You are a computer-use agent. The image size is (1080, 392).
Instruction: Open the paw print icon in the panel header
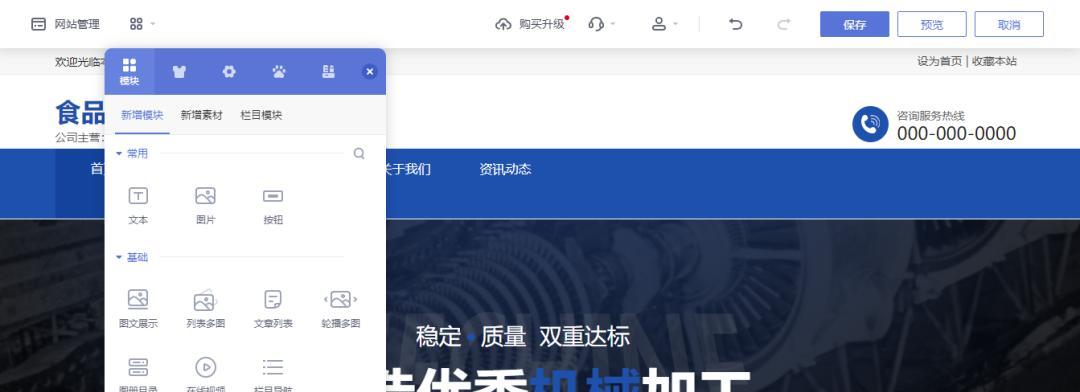point(279,72)
